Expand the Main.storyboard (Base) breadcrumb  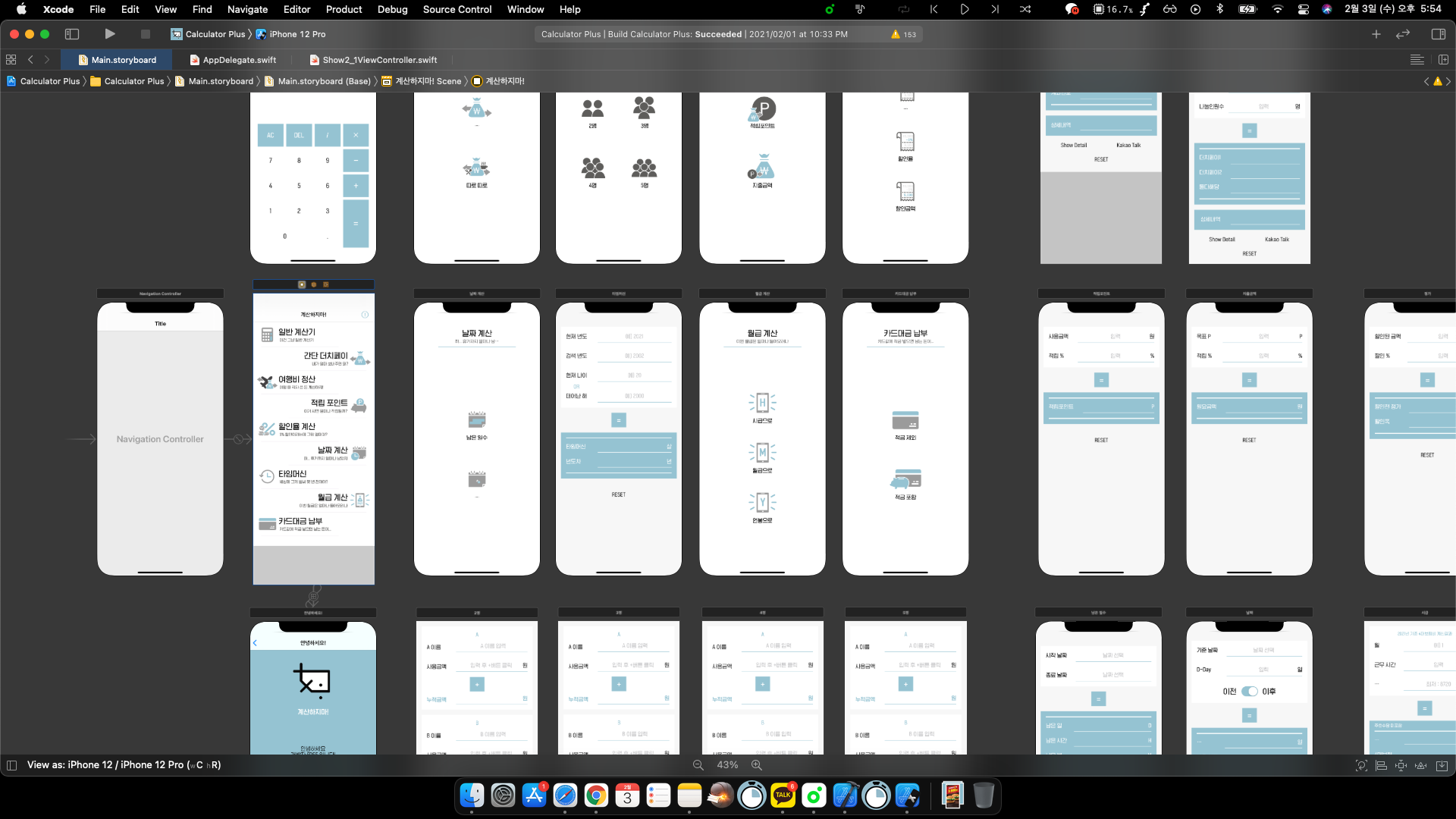[x=324, y=81]
